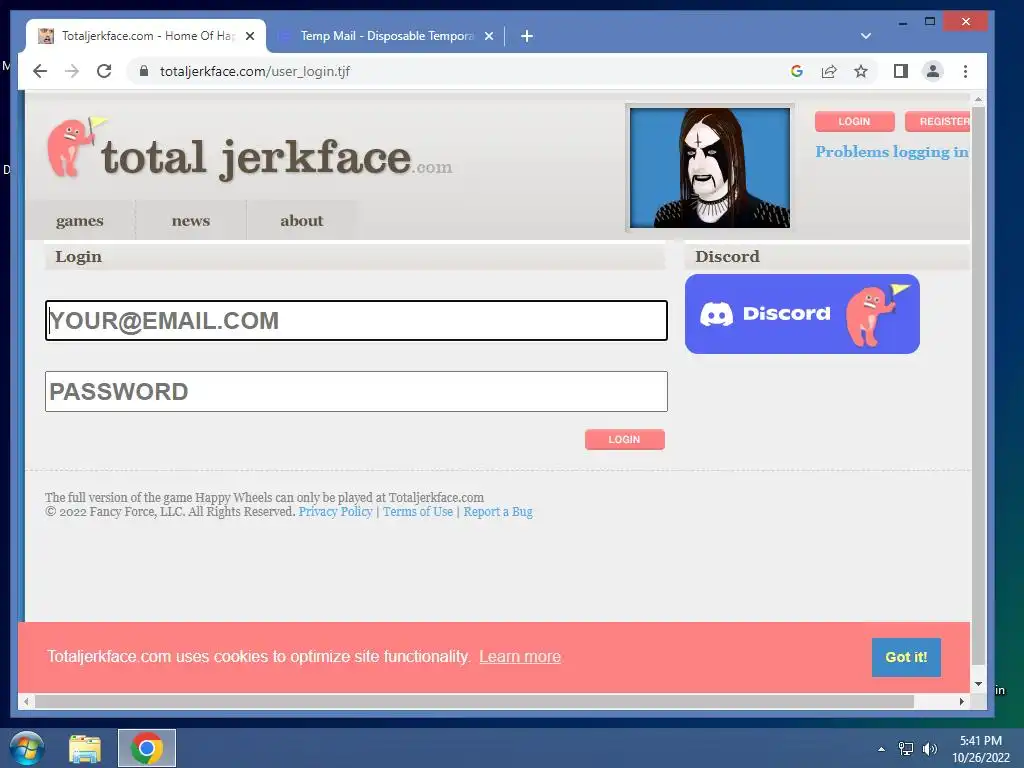Open the Report a Bug link
1024x768 pixels.
[x=498, y=511]
